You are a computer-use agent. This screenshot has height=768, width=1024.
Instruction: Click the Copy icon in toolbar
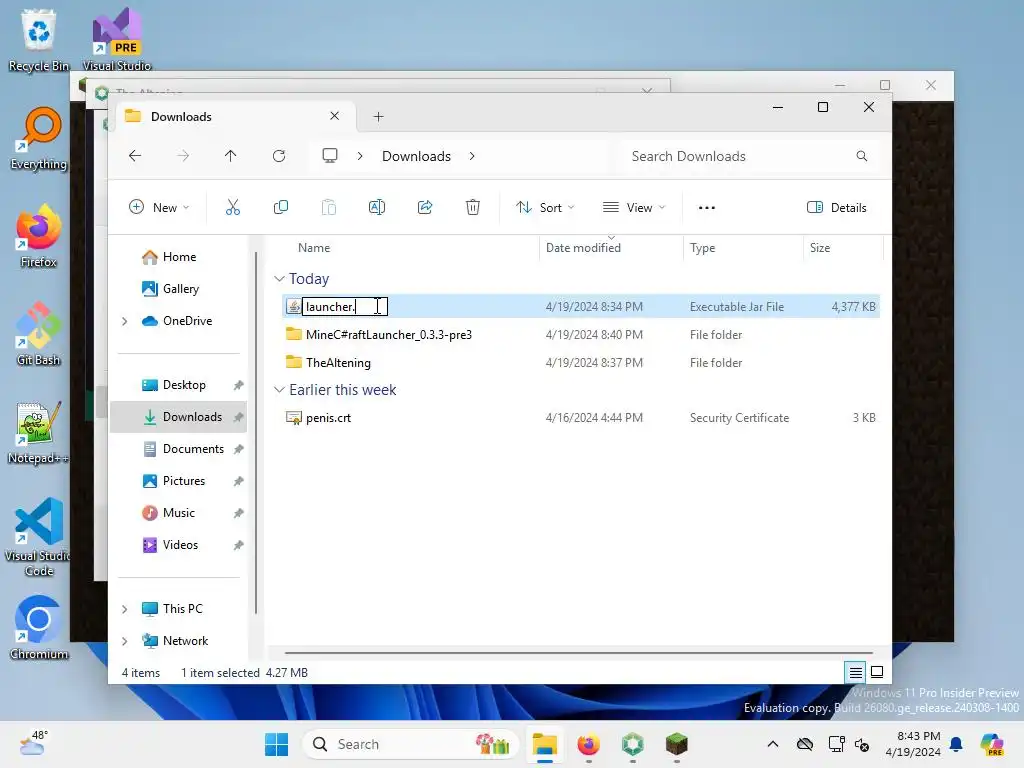click(x=281, y=208)
